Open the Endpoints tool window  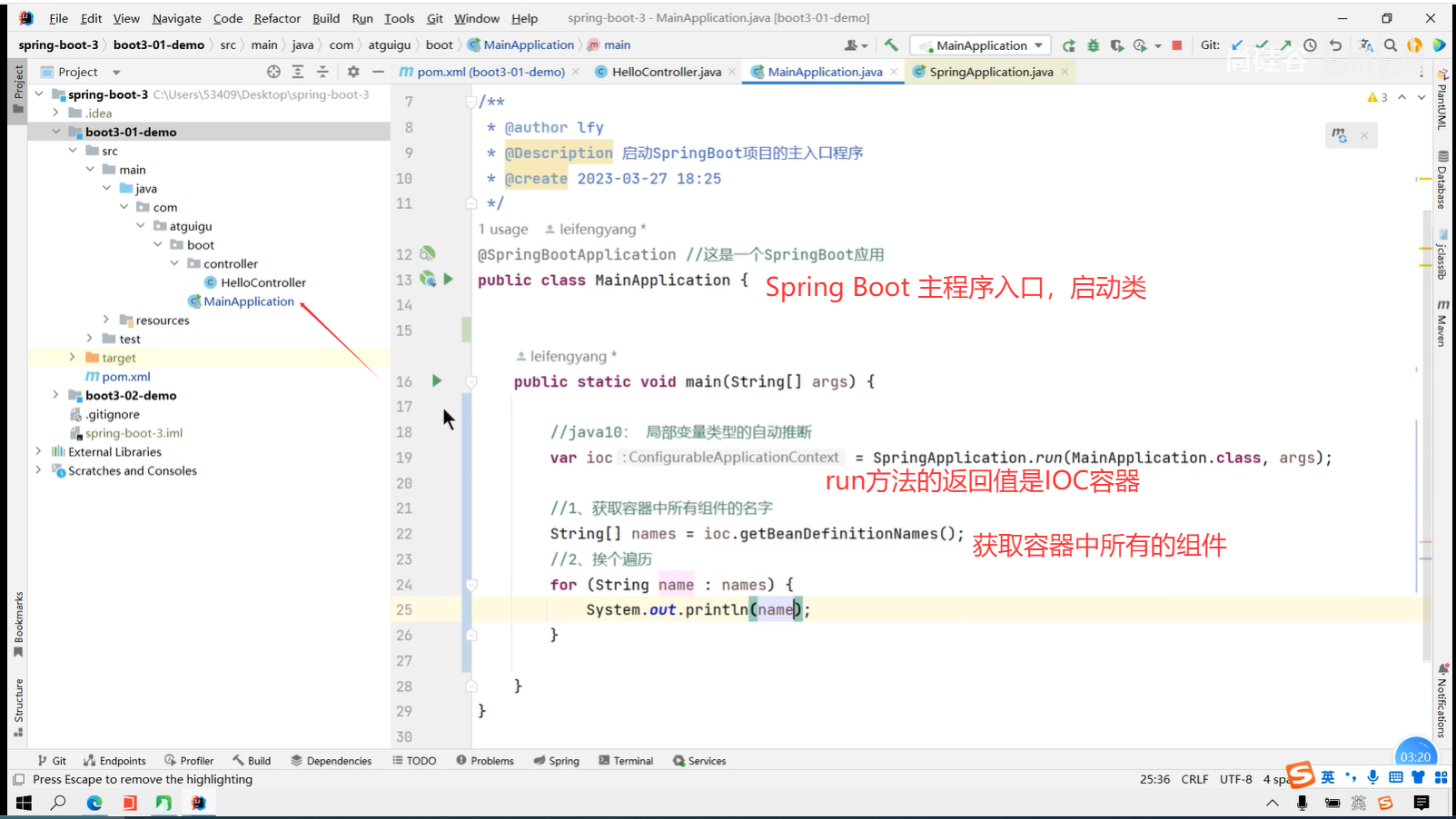[x=114, y=761]
